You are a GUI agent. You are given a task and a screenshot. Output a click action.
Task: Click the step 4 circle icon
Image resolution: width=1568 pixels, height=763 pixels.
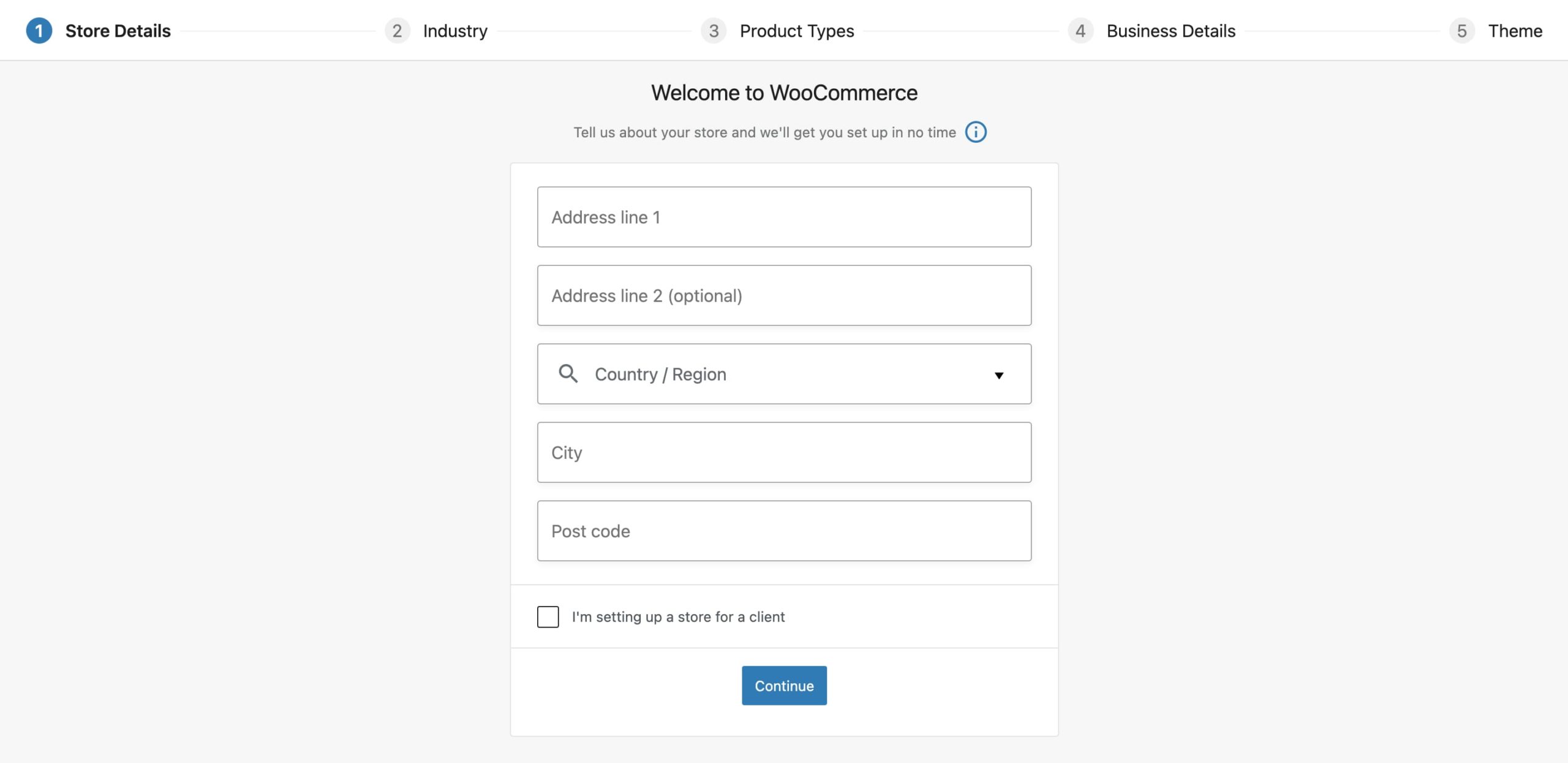click(x=1080, y=31)
